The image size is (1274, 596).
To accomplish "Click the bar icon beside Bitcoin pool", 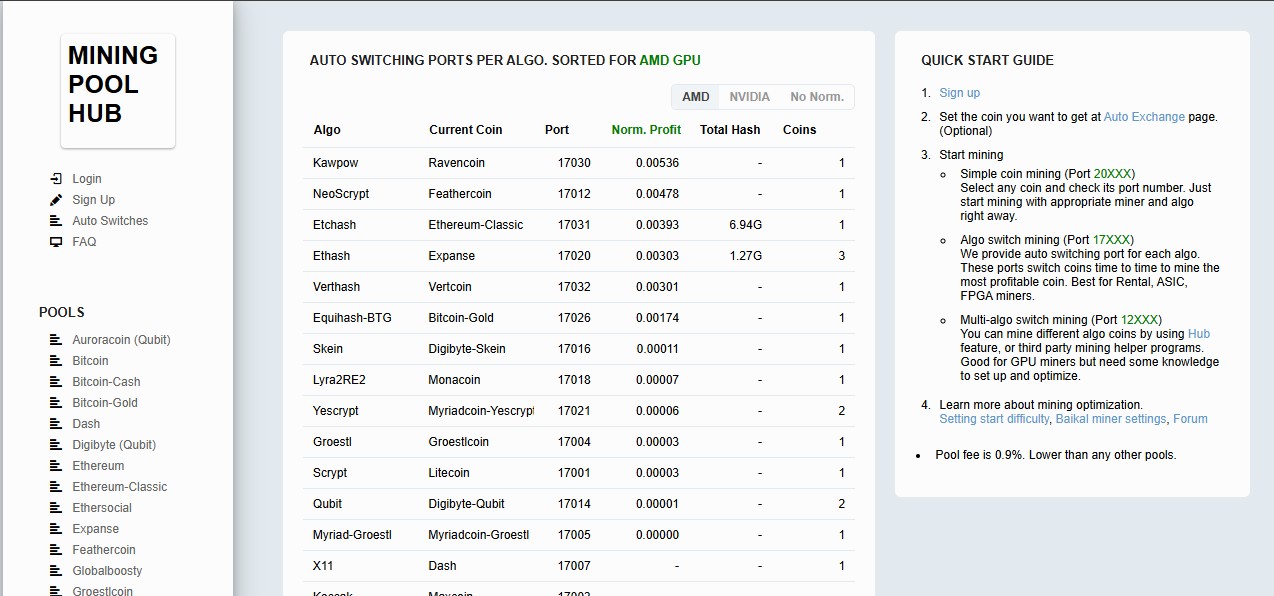I will point(56,360).
